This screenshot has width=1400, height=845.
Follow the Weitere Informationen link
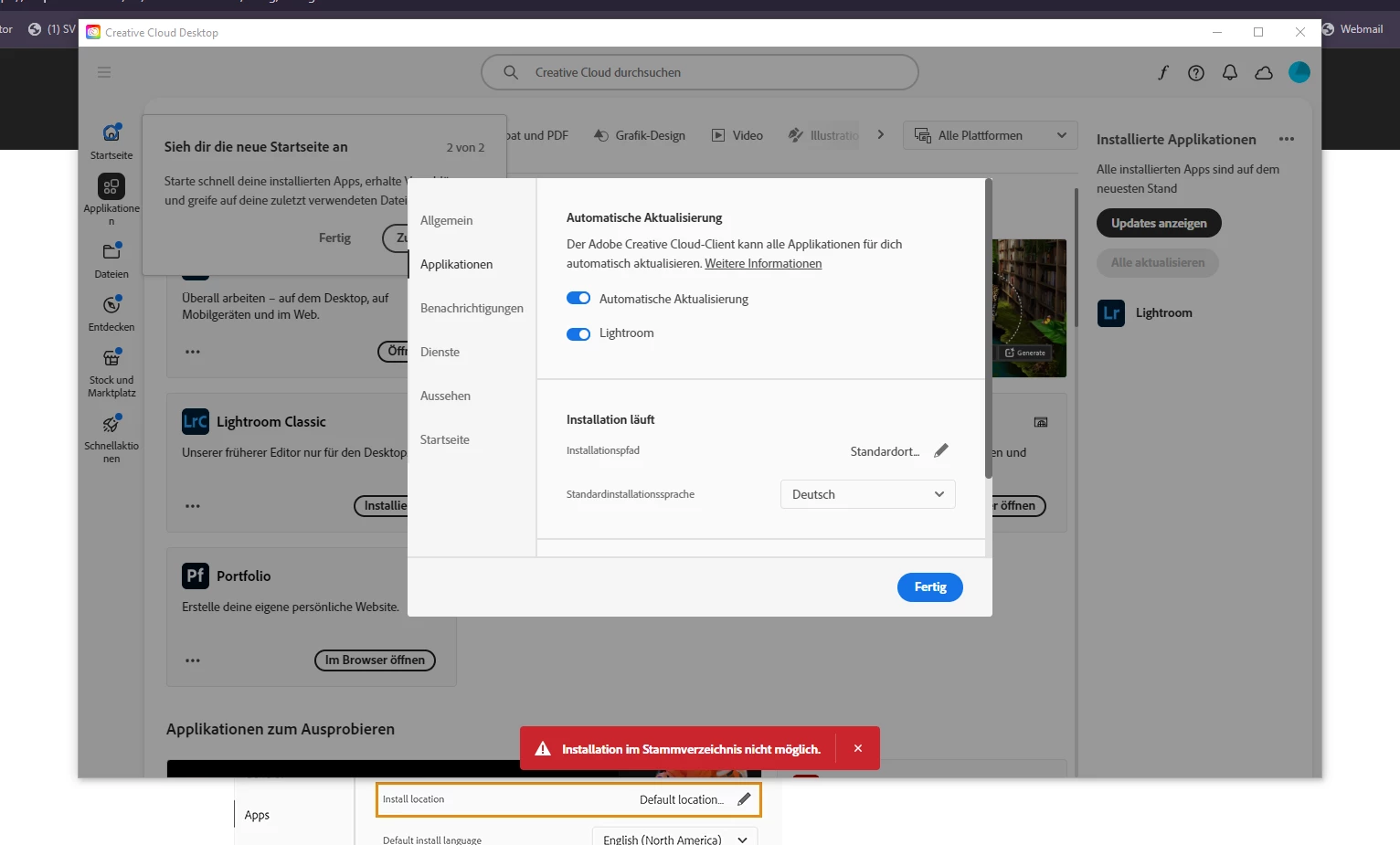[x=763, y=263]
